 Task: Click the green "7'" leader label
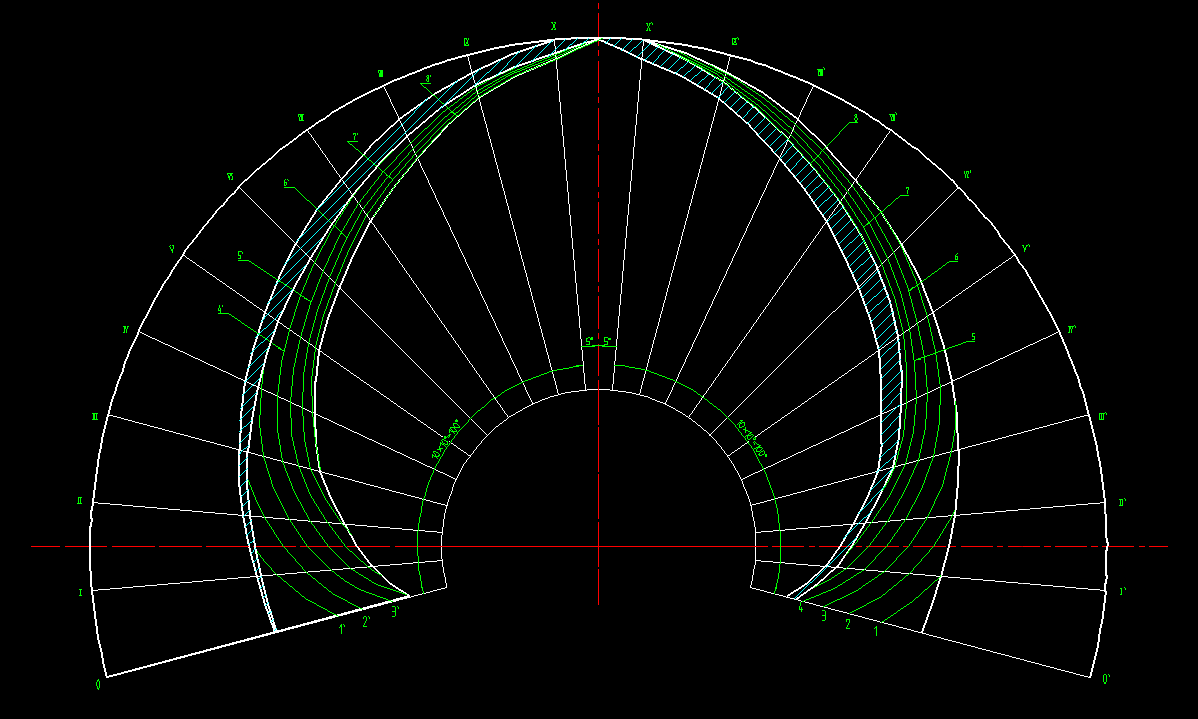click(354, 138)
